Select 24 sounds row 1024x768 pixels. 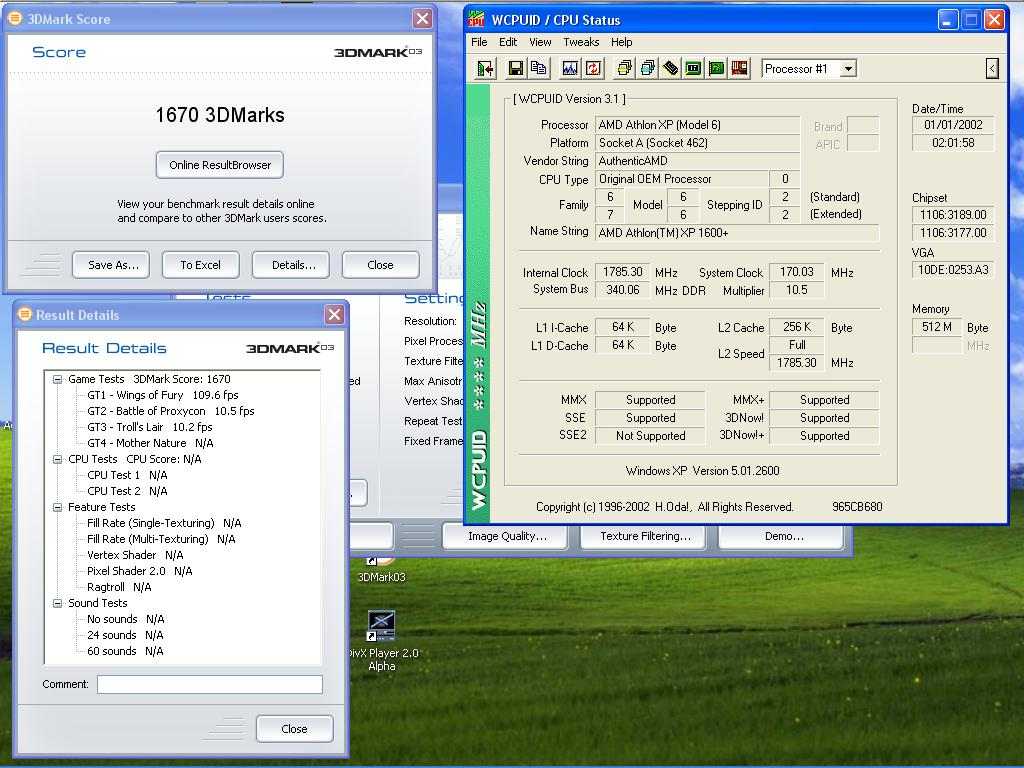pyautogui.click(x=125, y=635)
